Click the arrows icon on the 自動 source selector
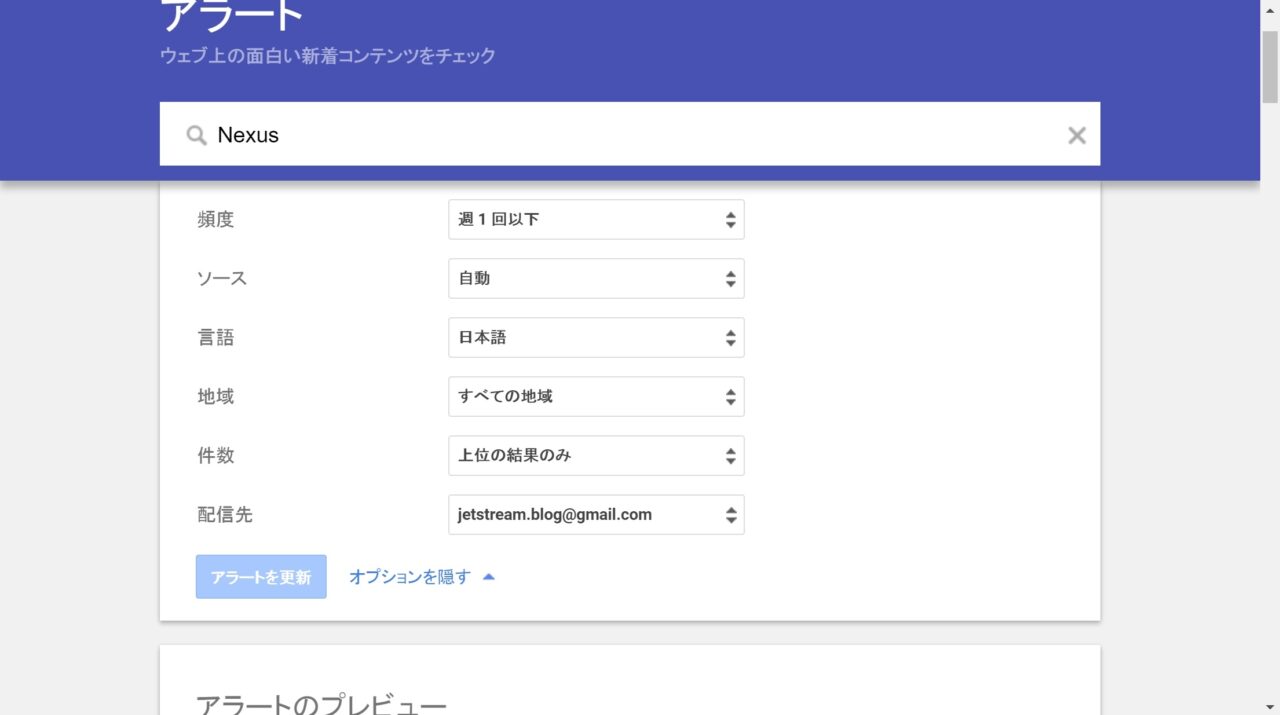Image resolution: width=1280 pixels, height=715 pixels. tap(731, 279)
